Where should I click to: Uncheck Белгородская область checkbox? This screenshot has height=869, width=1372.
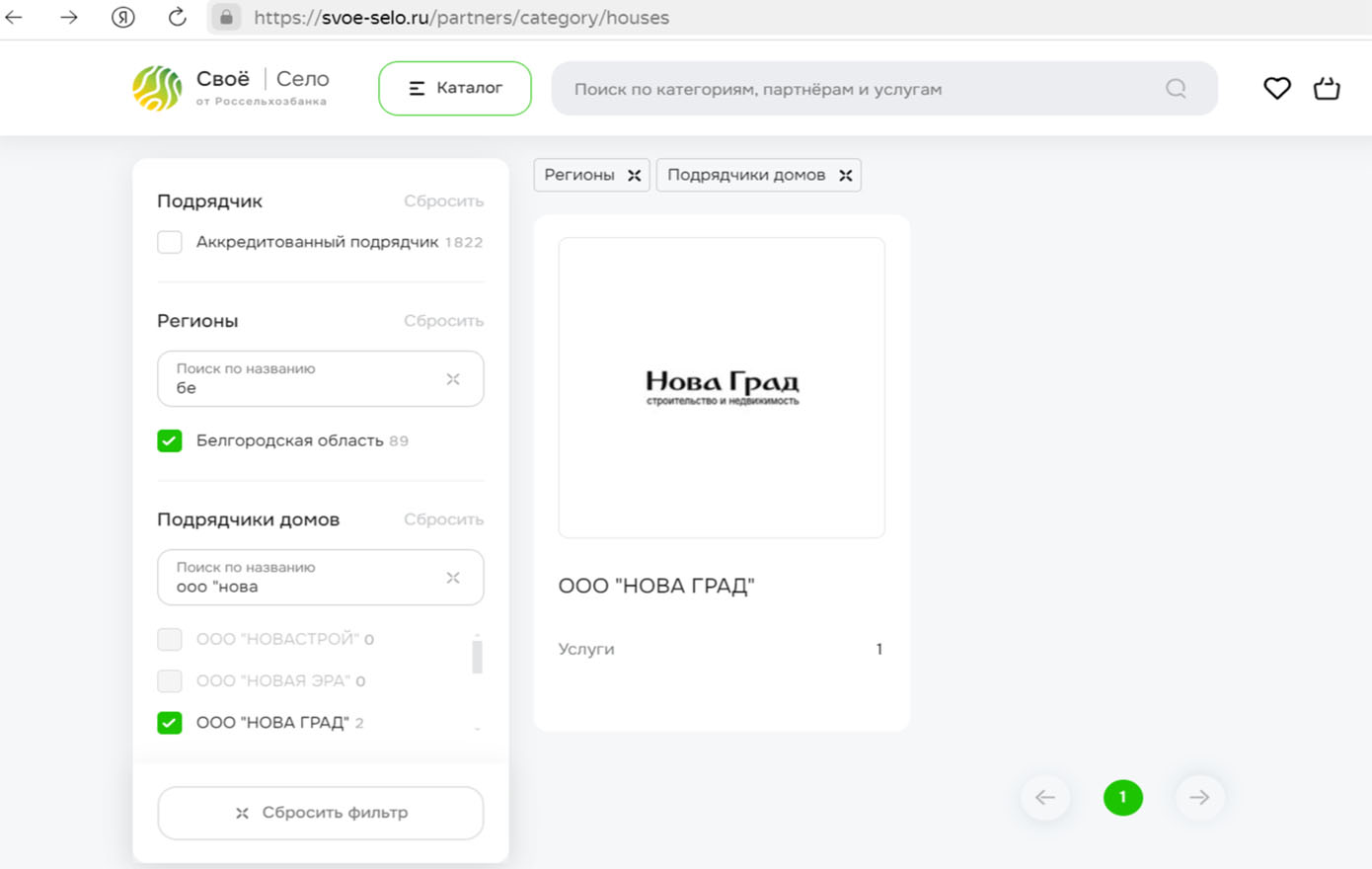tap(170, 440)
